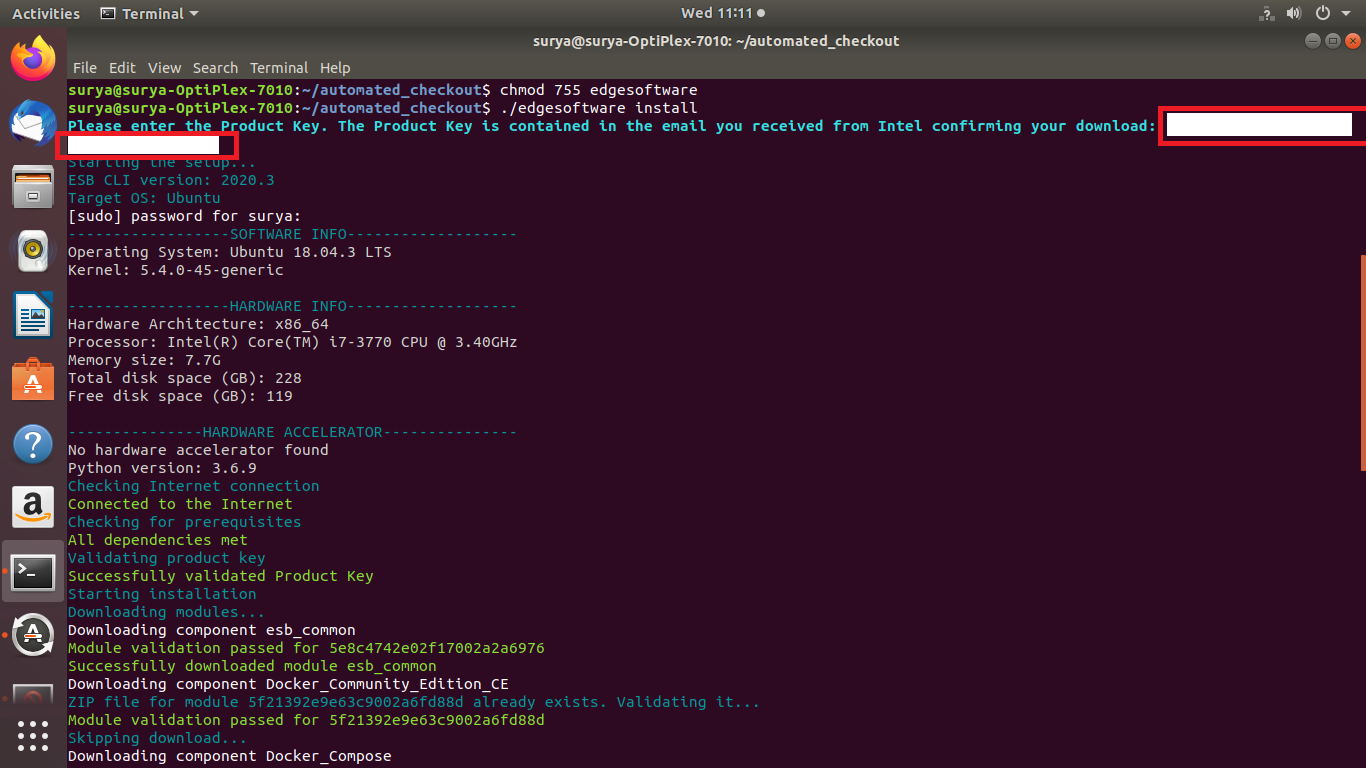Click the 'HARDWARE INFO' section header

[292, 306]
